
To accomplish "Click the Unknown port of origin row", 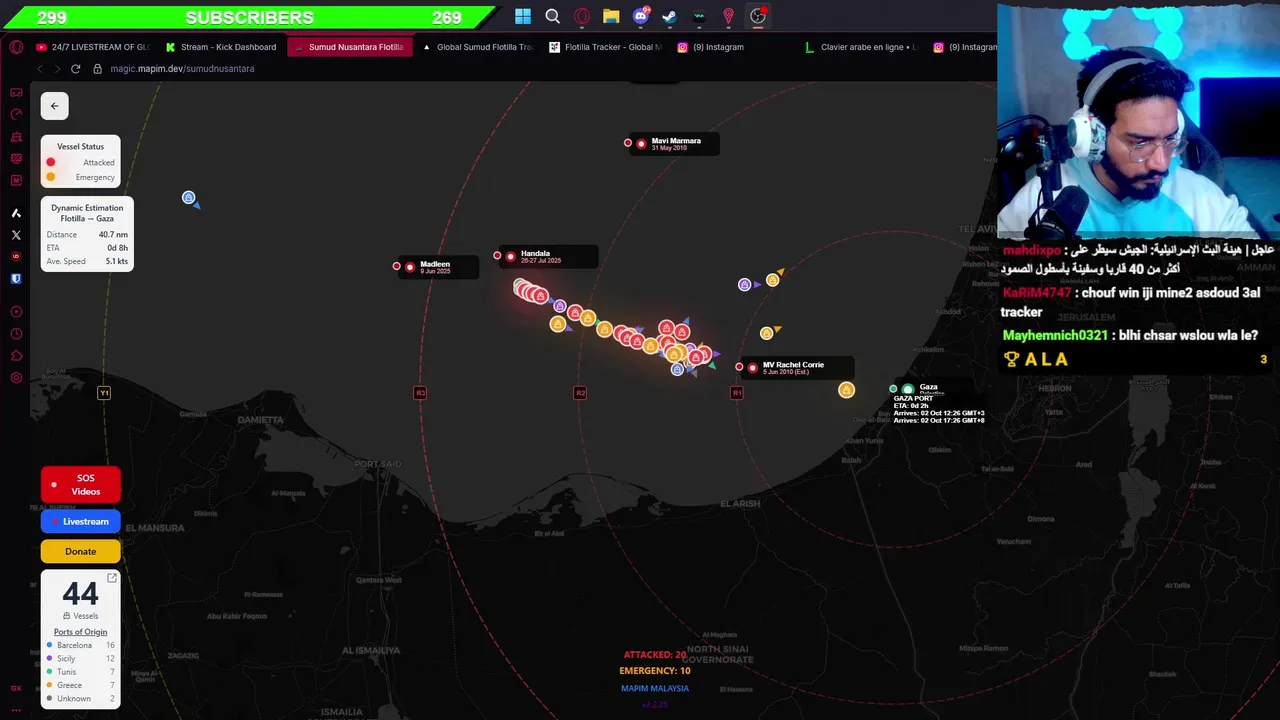I will (81, 698).
